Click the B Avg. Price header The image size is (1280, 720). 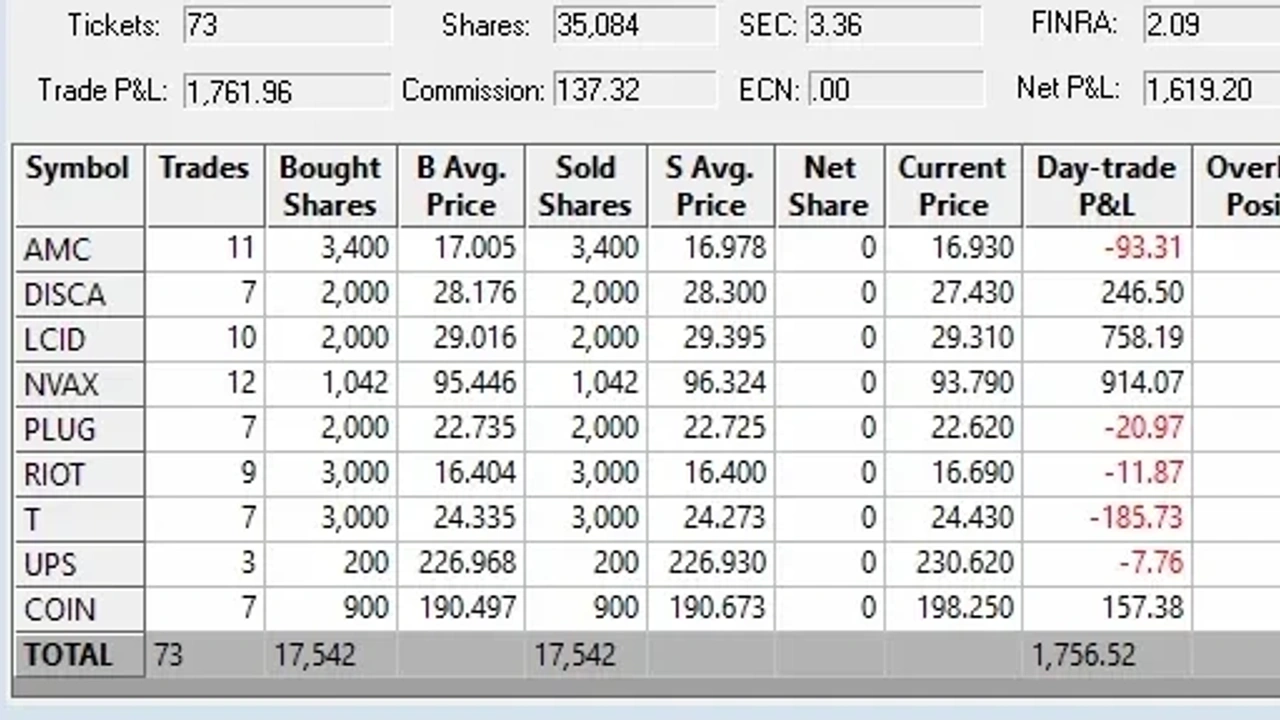tap(461, 186)
